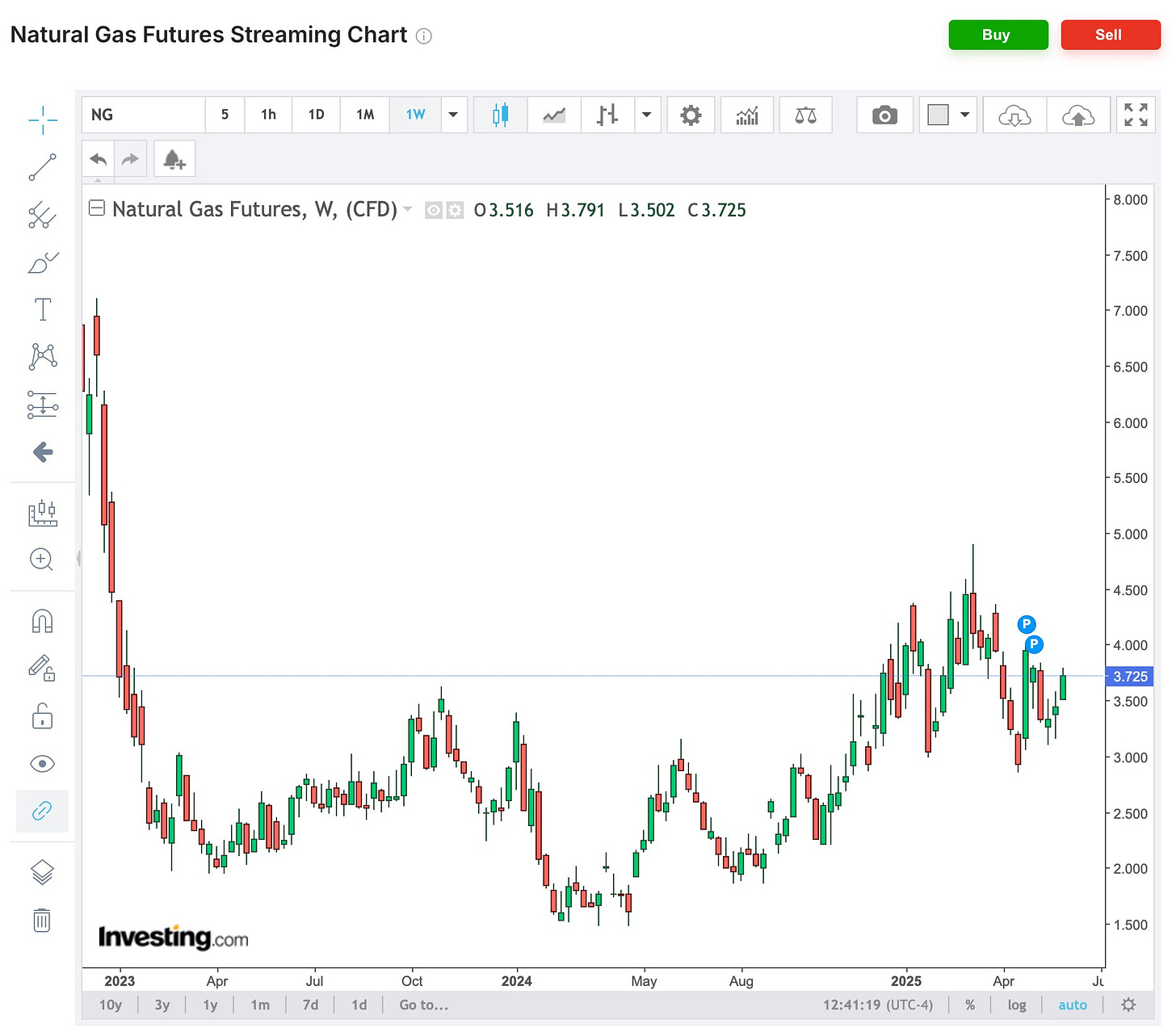Open legend series settings gear
The image size is (1176, 1032).
[x=455, y=211]
